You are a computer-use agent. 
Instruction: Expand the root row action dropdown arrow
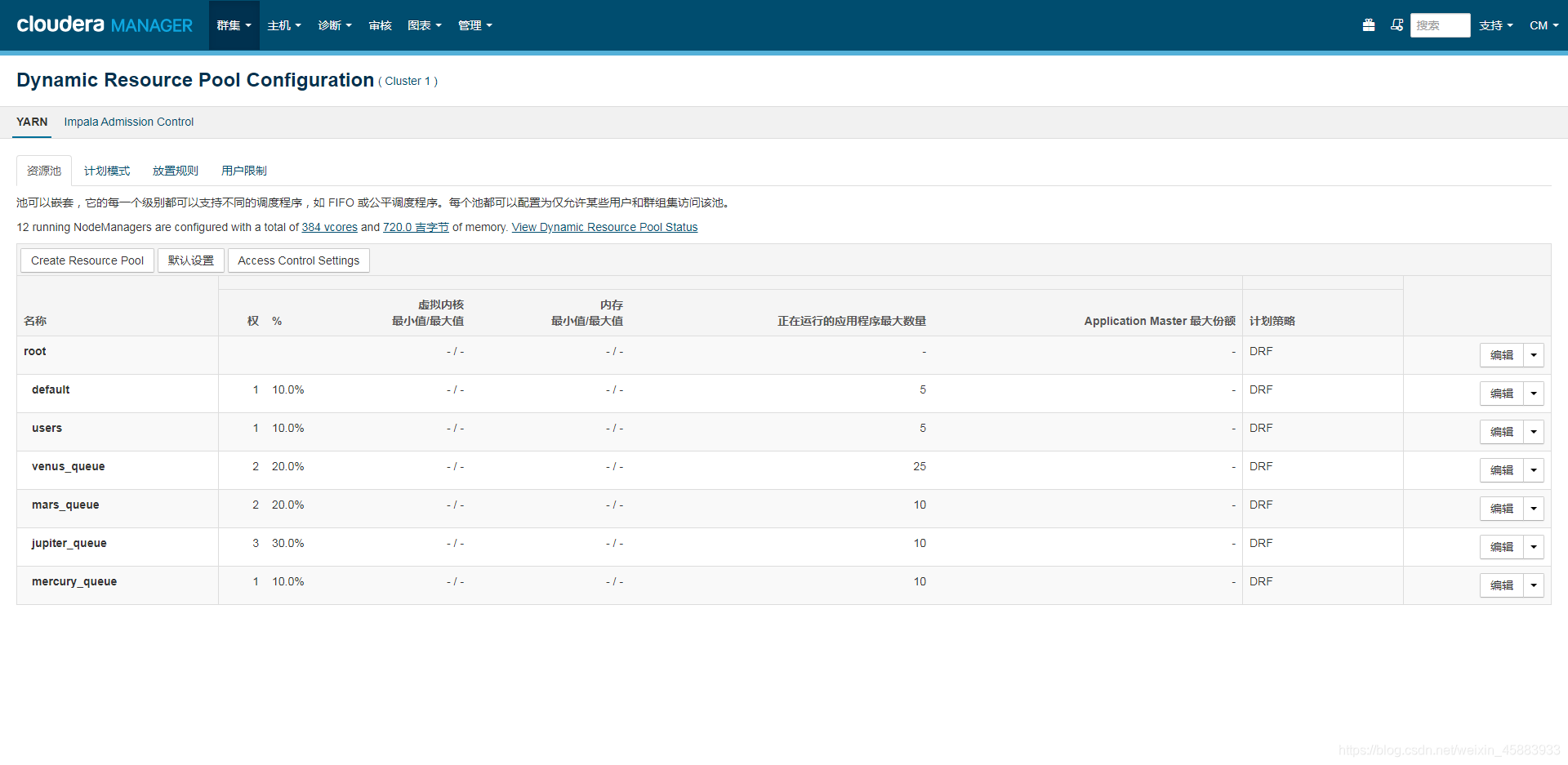pos(1534,355)
